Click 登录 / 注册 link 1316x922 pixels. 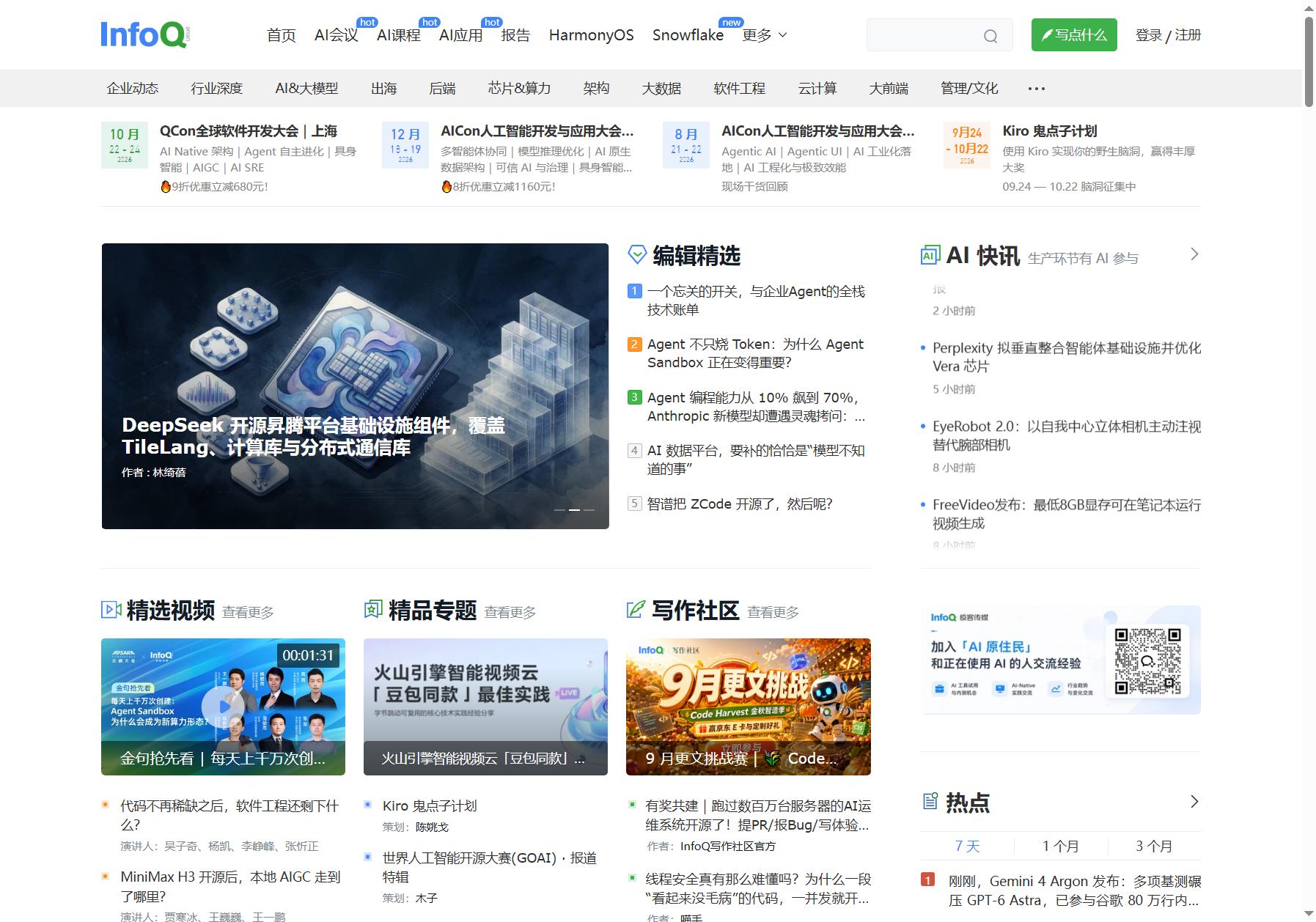coord(1168,35)
